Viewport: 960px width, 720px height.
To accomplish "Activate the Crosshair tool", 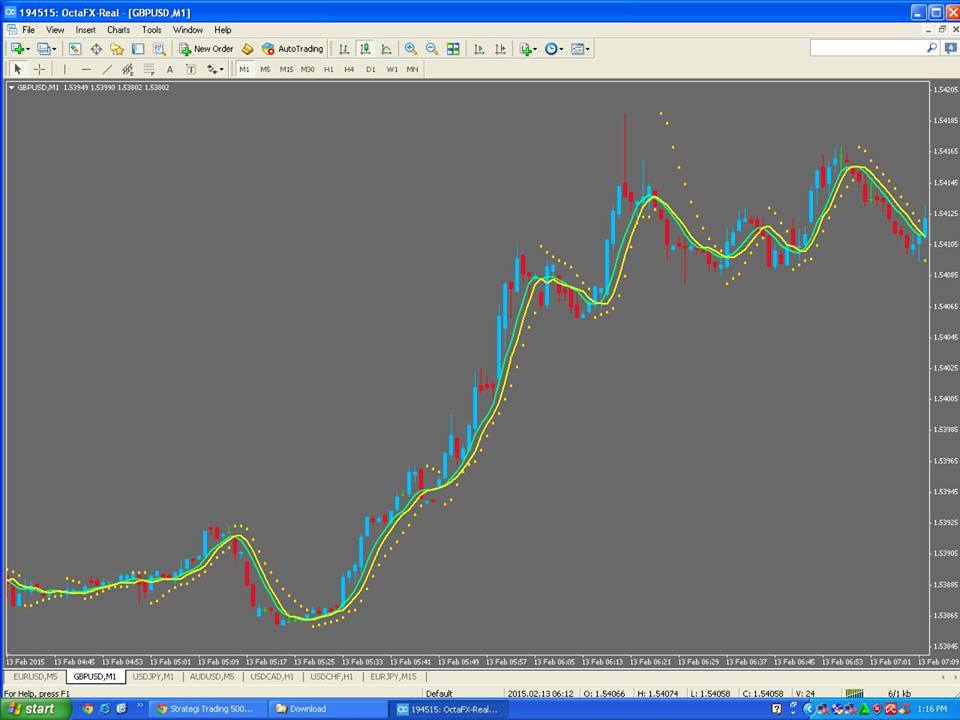I will (x=39, y=69).
